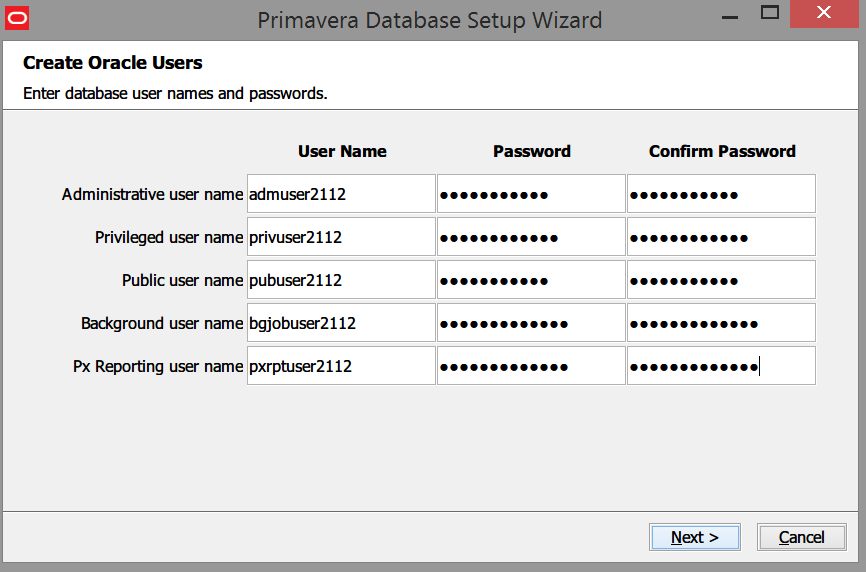This screenshot has width=866, height=572.
Task: Maximize the Primavera Database Setup Wizard window
Action: click(770, 13)
